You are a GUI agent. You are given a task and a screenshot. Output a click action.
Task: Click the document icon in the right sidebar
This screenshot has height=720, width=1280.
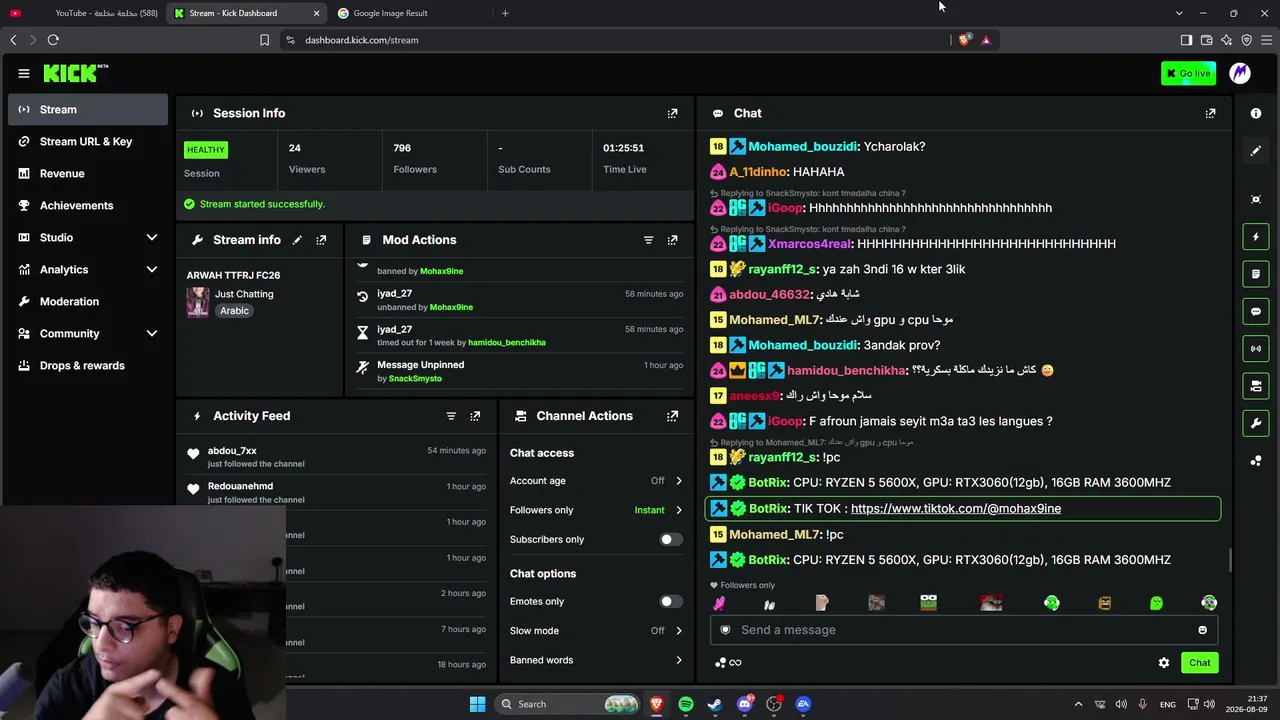point(1256,274)
